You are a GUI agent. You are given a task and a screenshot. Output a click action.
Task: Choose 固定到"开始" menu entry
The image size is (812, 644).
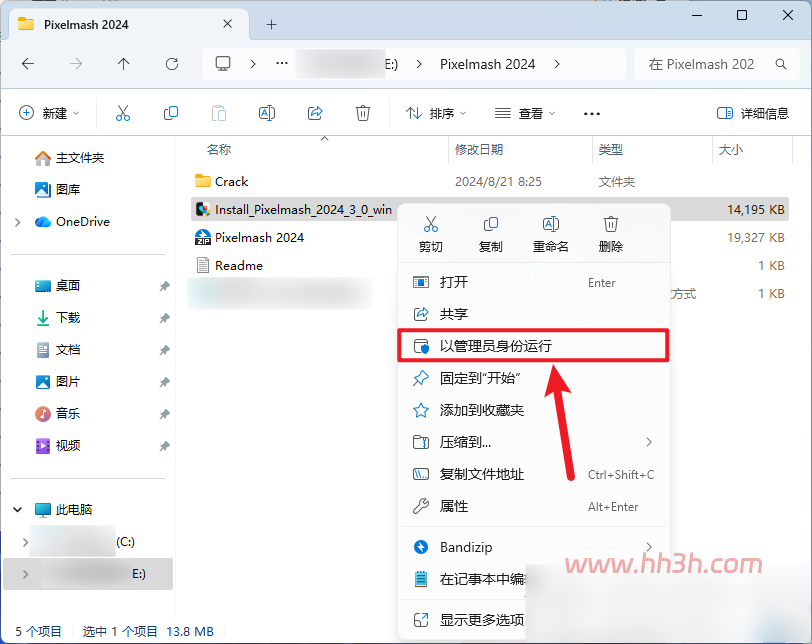533,378
